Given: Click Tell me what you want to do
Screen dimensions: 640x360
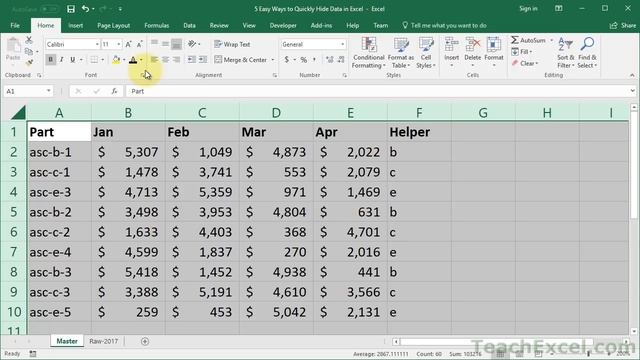Looking at the screenshot, I should pos(444,25).
